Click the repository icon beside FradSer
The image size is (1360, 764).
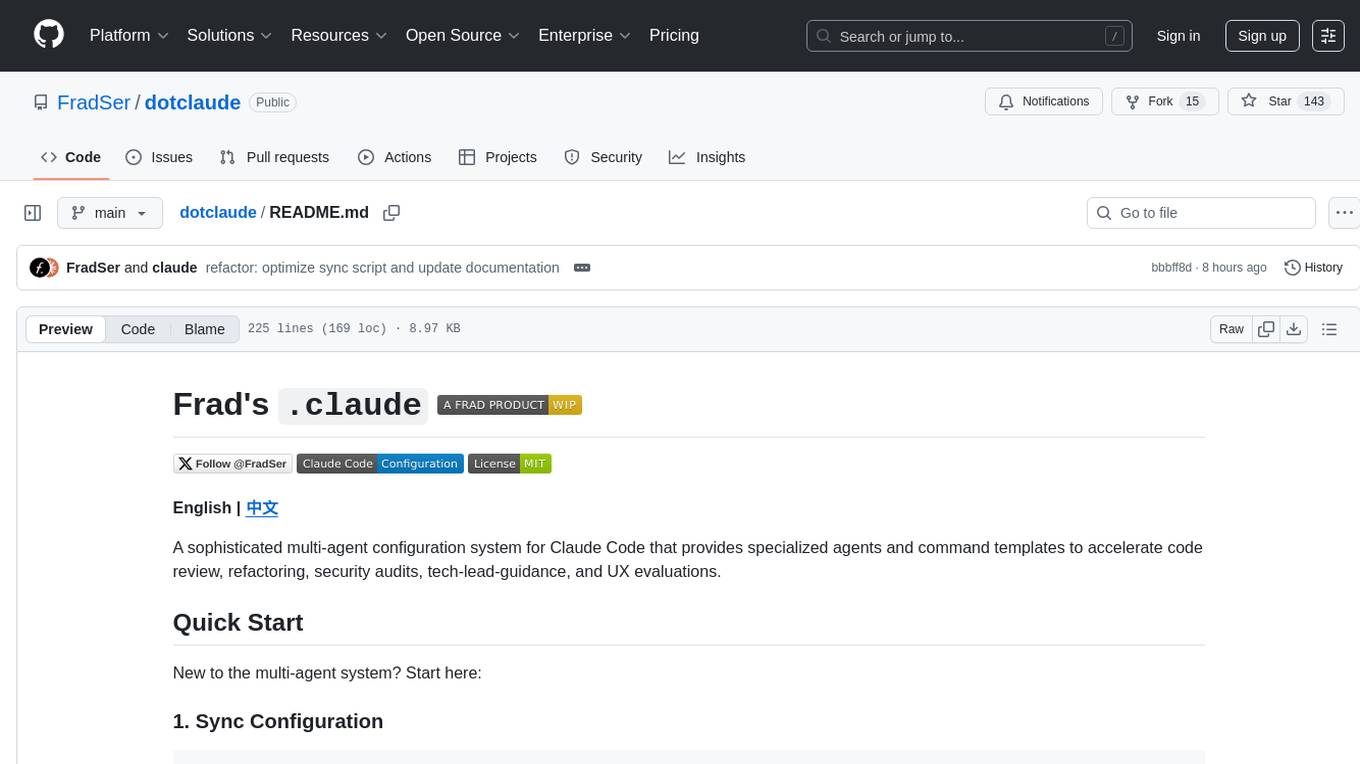40,102
